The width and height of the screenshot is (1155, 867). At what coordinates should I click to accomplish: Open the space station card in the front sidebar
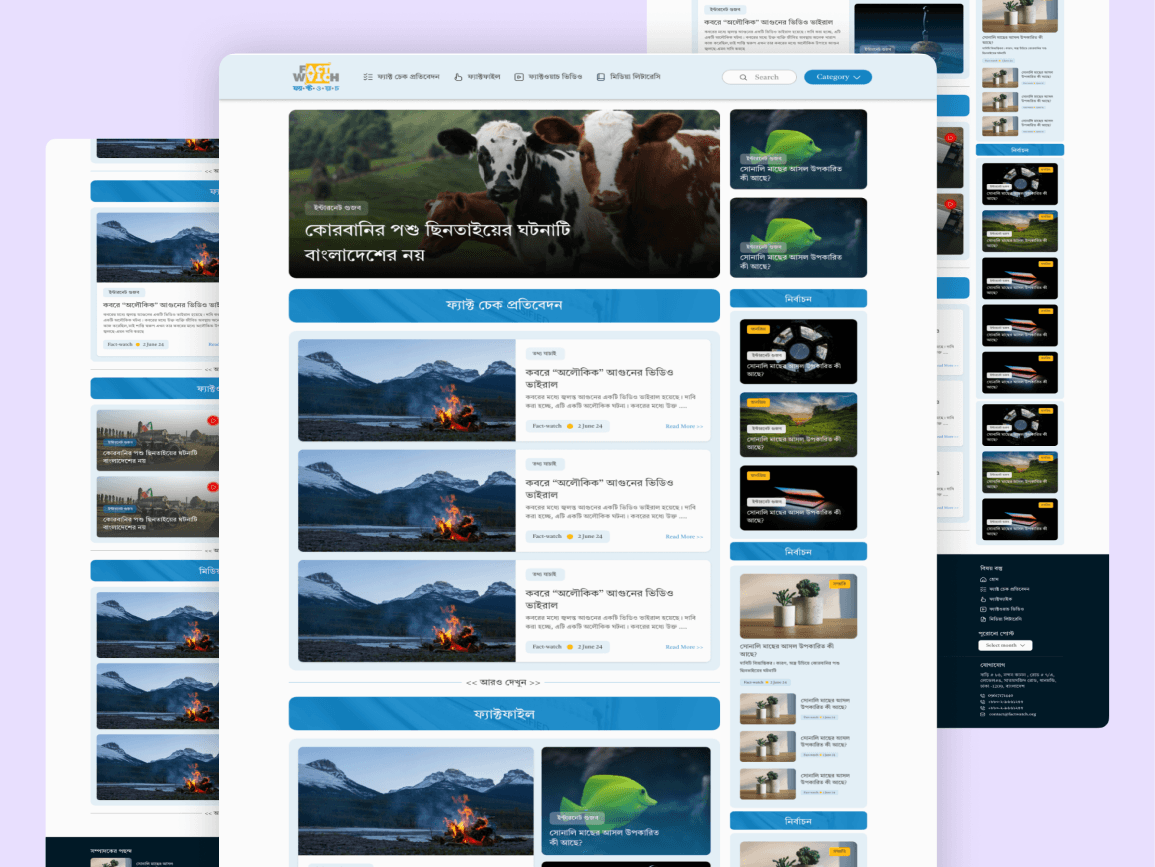click(x=798, y=351)
